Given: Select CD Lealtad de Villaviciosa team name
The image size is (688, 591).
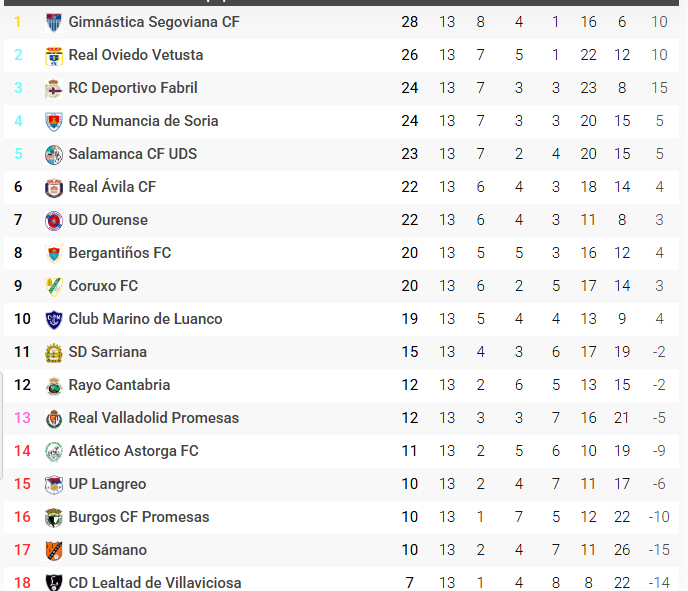Looking at the screenshot, I should tap(154, 583).
